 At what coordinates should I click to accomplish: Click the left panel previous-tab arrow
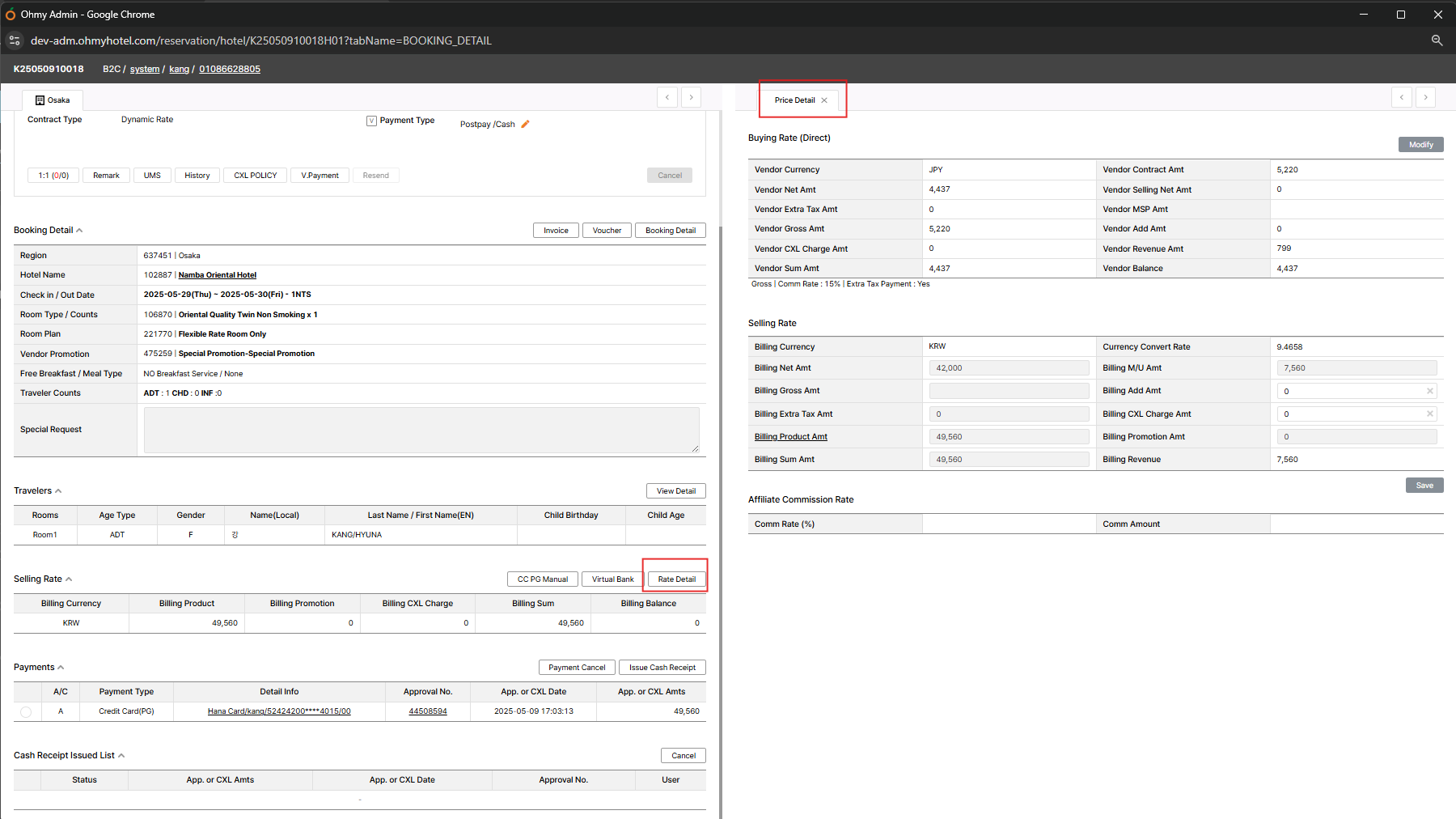click(x=667, y=97)
